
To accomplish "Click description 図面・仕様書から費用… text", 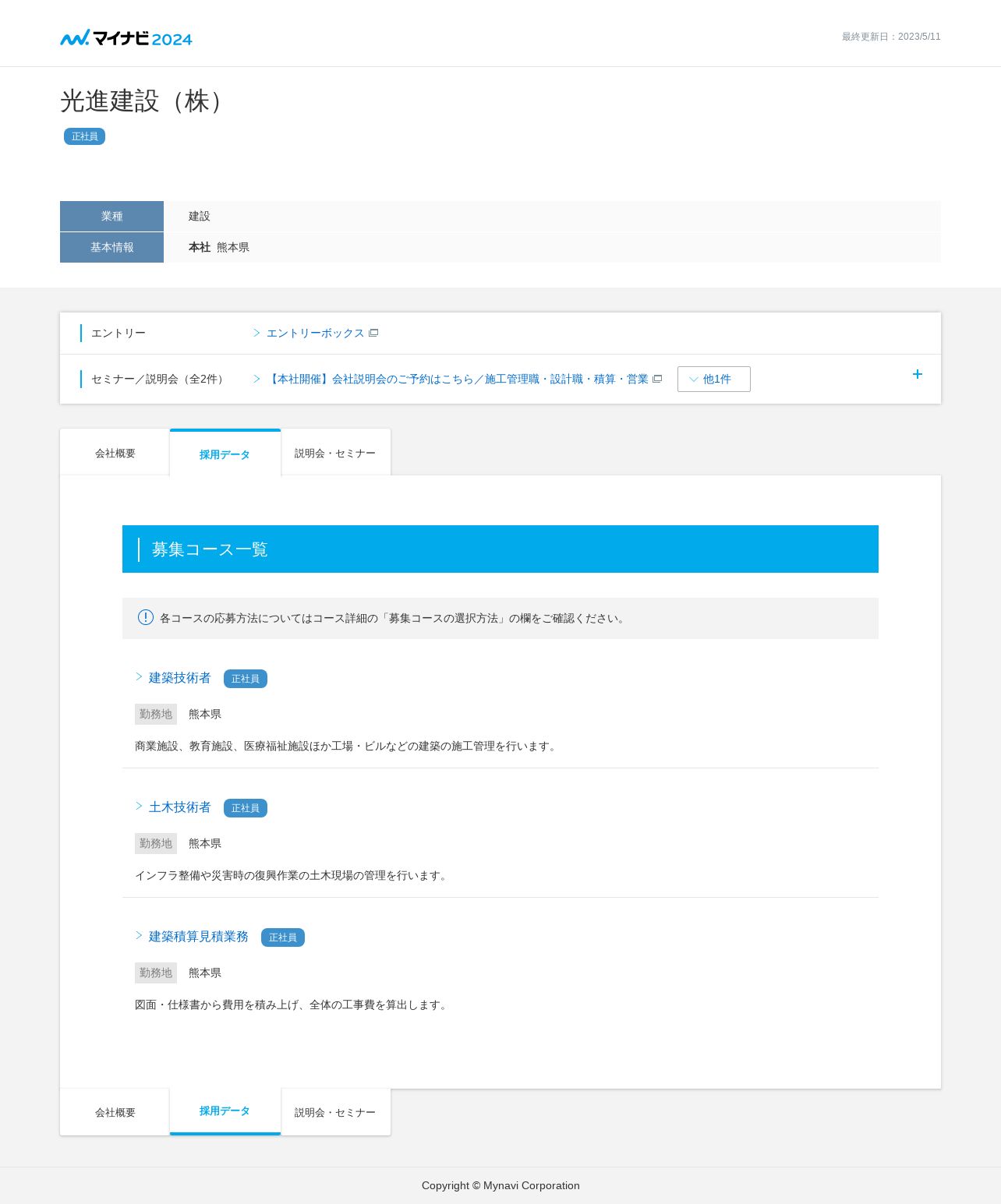I will [293, 1005].
